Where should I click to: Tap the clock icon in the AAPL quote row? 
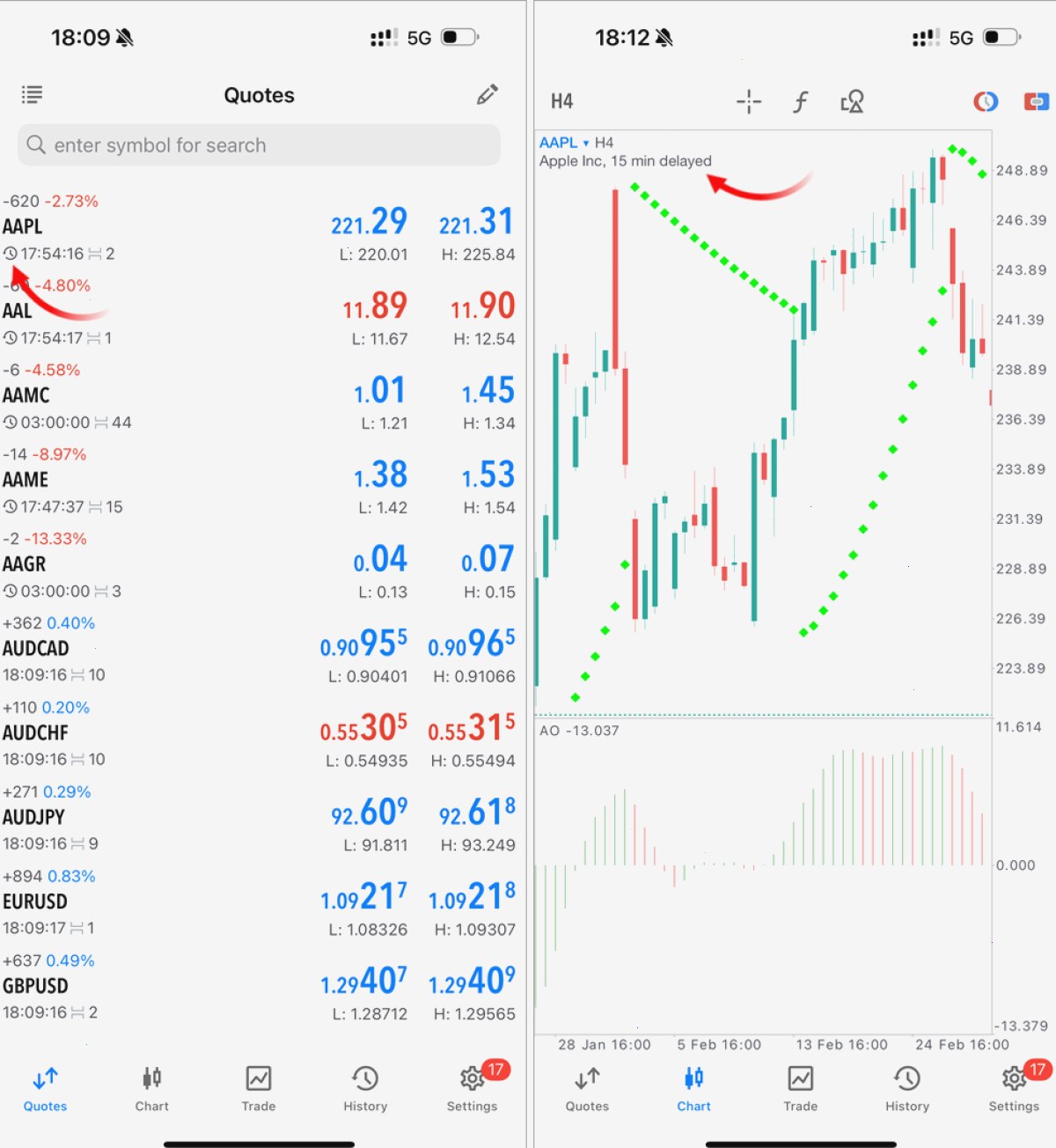coord(11,254)
